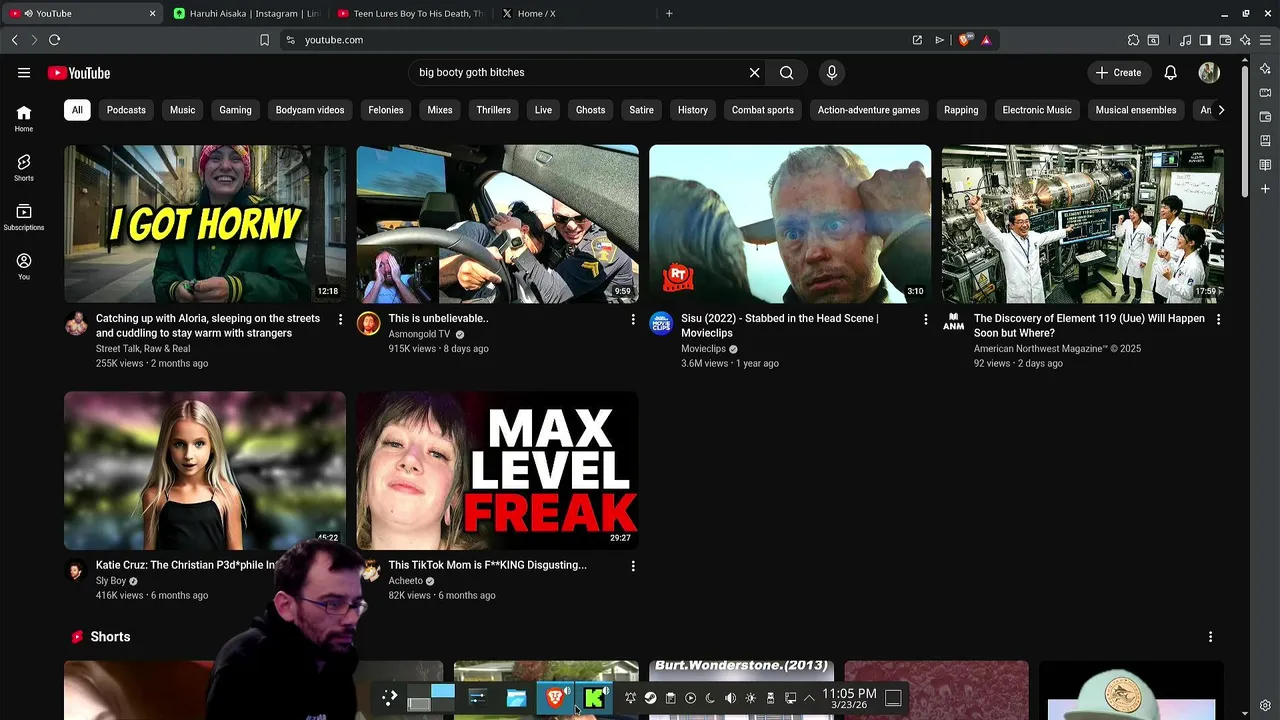The height and width of the screenshot is (720, 1280).
Task: Click the magnifier search button
Action: (787, 73)
